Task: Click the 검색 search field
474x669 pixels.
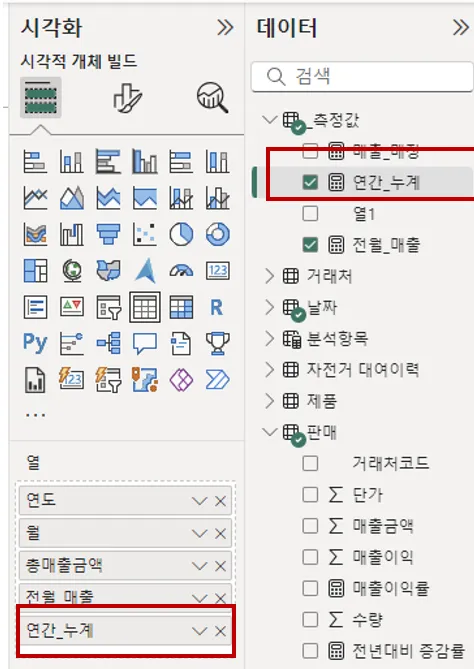Action: (363, 77)
